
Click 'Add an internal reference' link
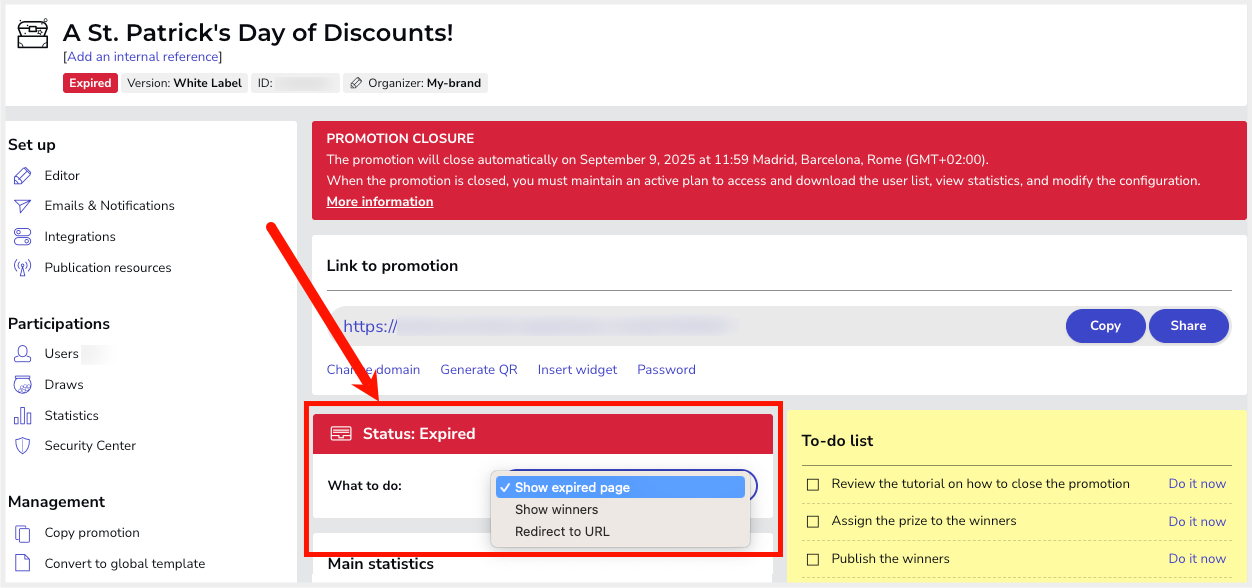coord(142,57)
